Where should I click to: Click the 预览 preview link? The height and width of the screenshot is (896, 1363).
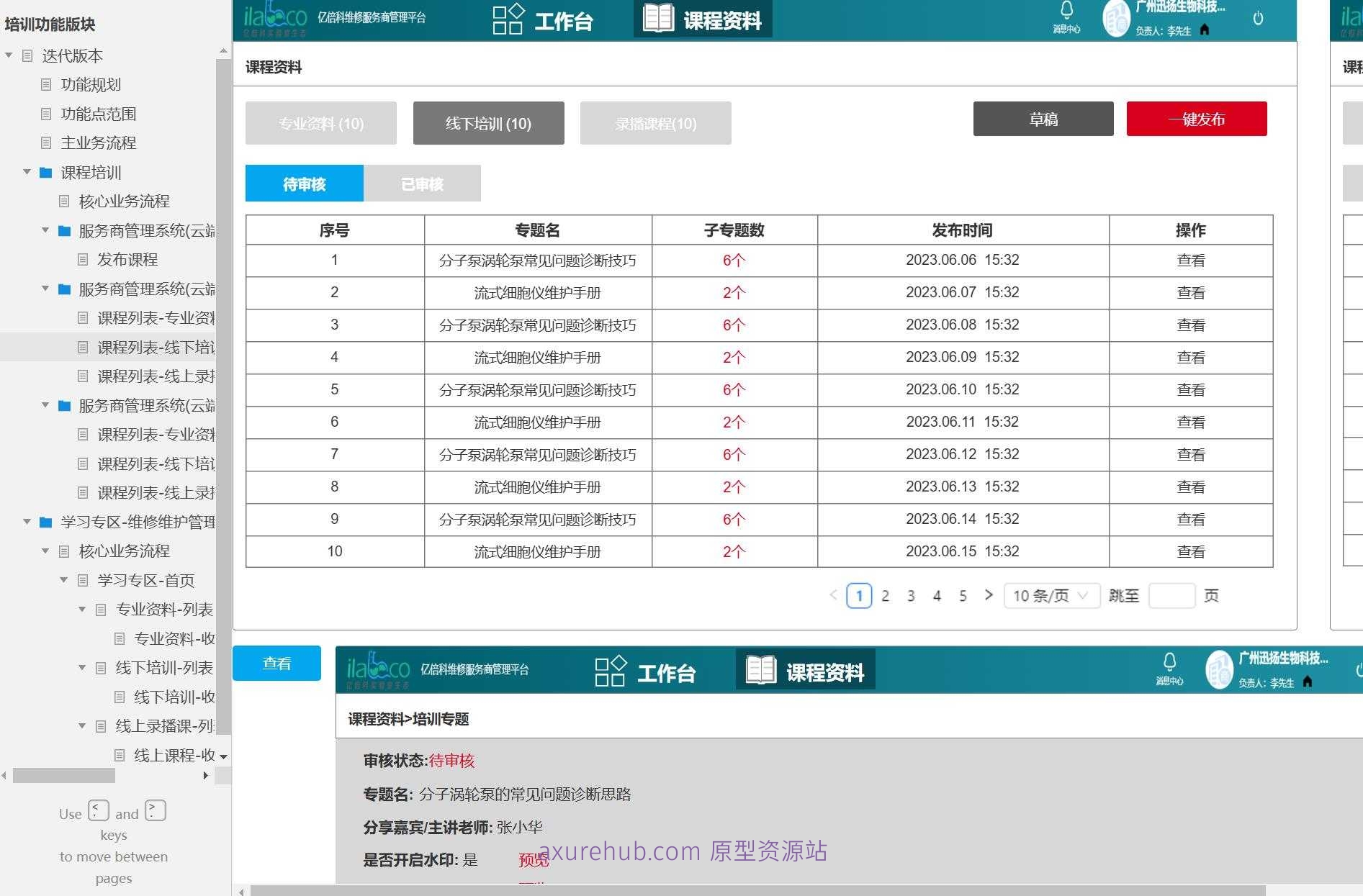[x=532, y=860]
